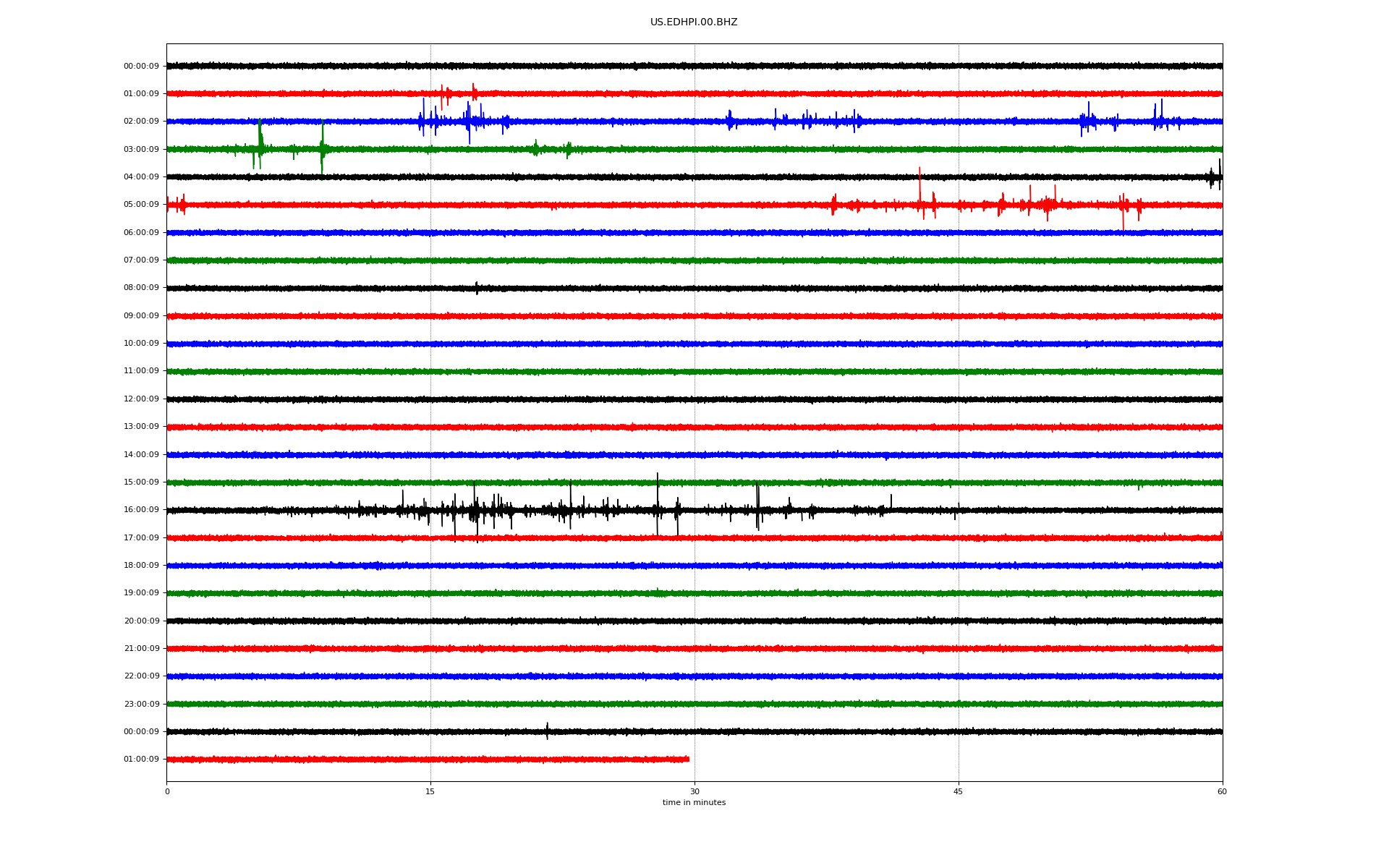This screenshot has width=1389, height=868.
Task: Click the end of the partial bottom red trace
Action: [x=688, y=759]
